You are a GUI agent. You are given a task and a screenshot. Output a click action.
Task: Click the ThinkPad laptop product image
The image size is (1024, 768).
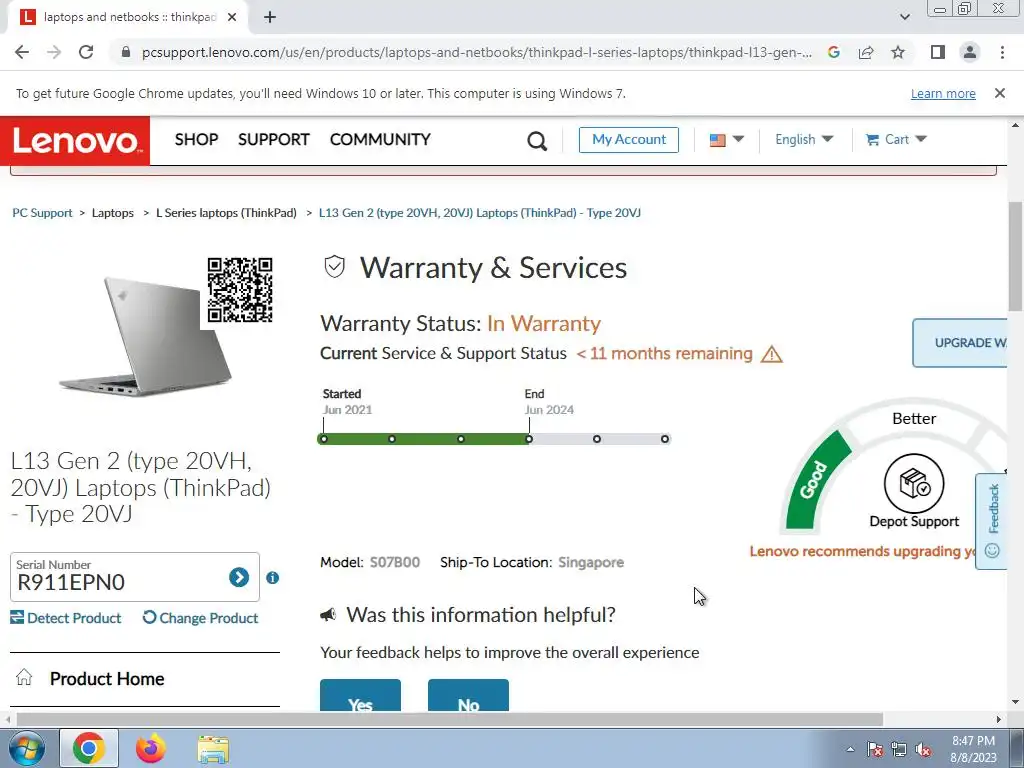click(x=145, y=336)
